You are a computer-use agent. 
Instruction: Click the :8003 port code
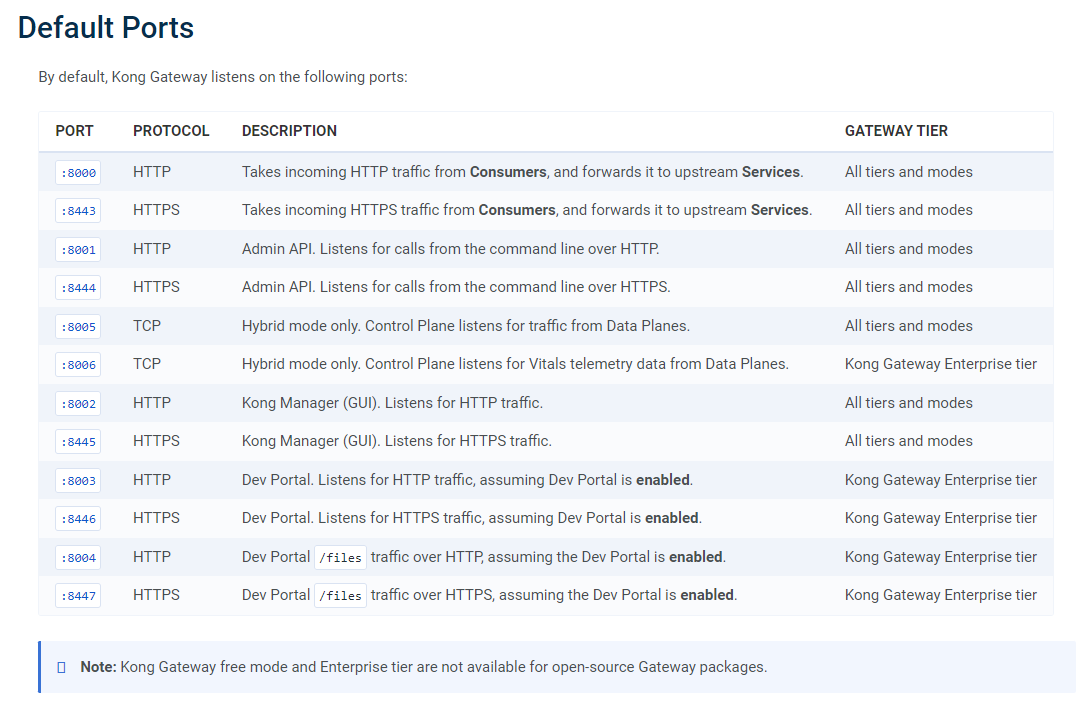78,481
